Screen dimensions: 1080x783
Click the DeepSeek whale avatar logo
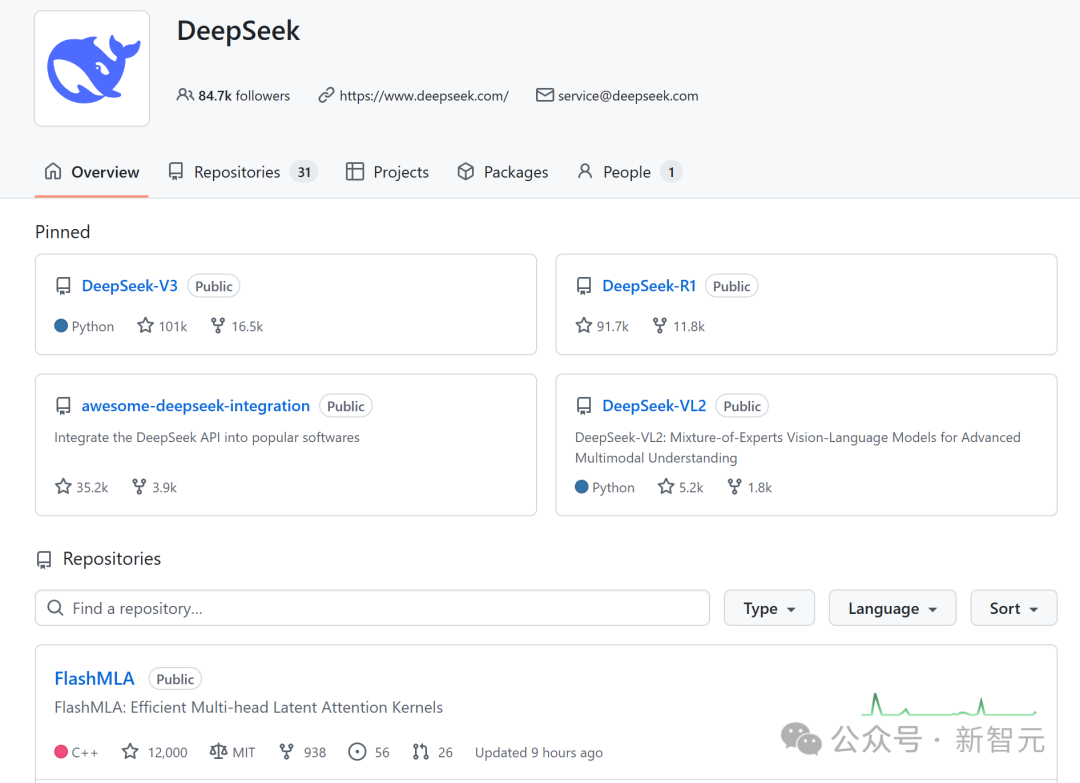coord(92,68)
